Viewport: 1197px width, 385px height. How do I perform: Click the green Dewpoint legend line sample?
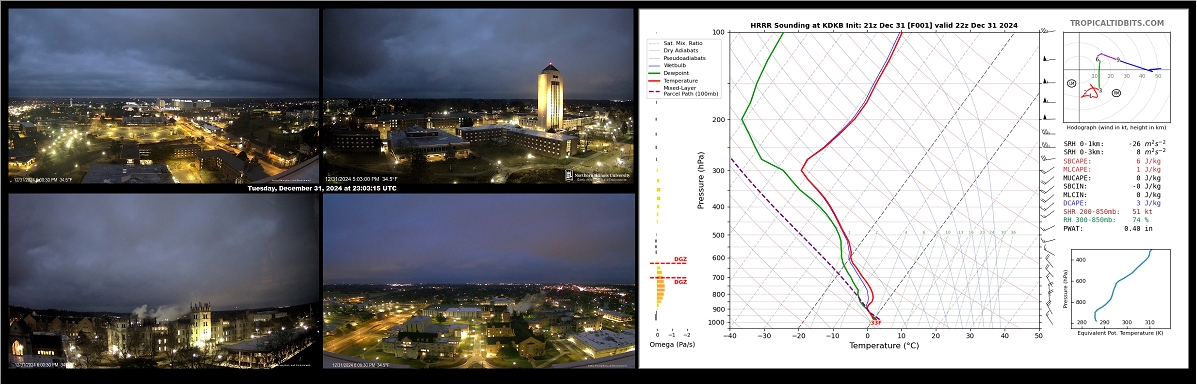tap(654, 73)
